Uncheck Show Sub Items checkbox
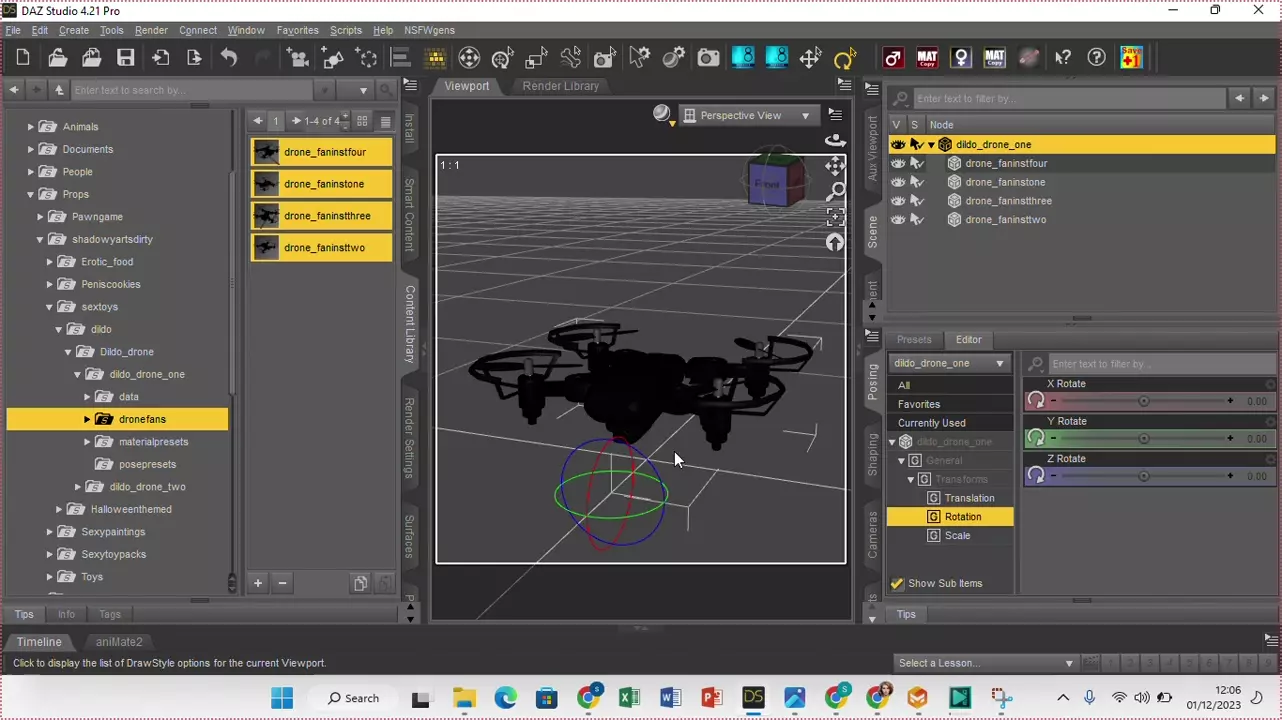Image resolution: width=1282 pixels, height=720 pixels. click(x=897, y=583)
